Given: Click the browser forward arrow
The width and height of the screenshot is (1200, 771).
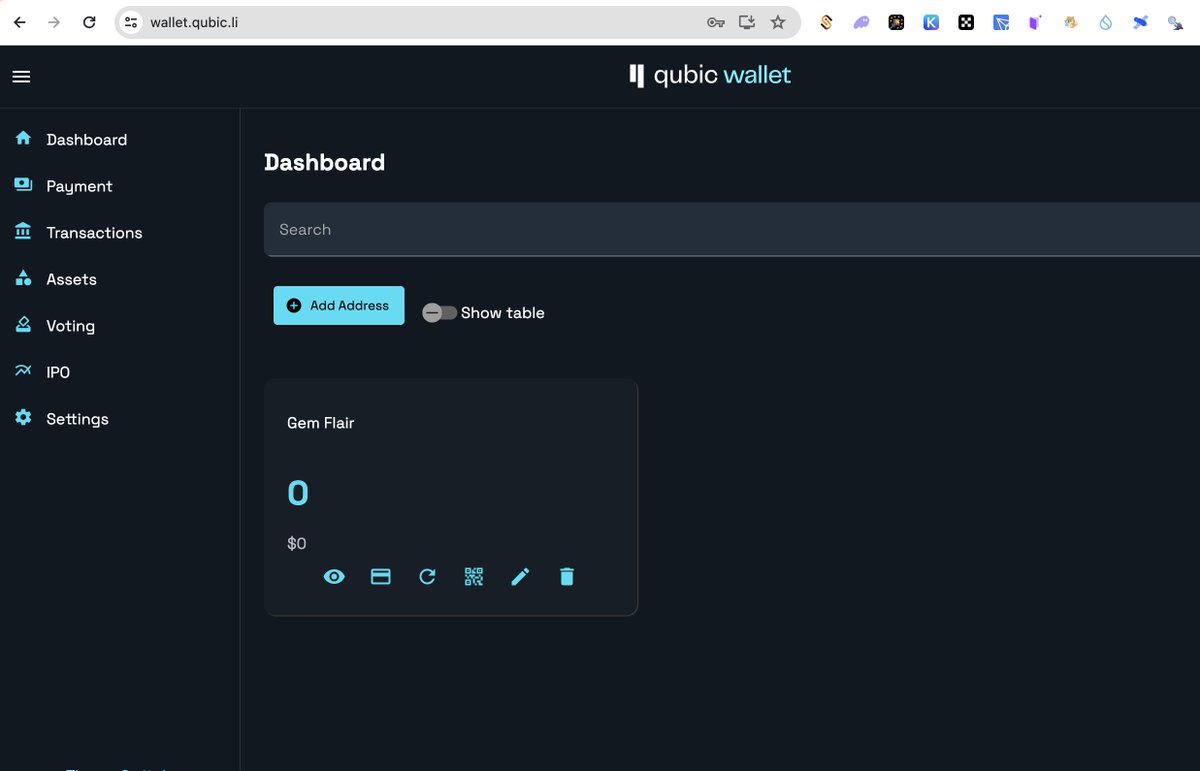Looking at the screenshot, I should point(54,22).
